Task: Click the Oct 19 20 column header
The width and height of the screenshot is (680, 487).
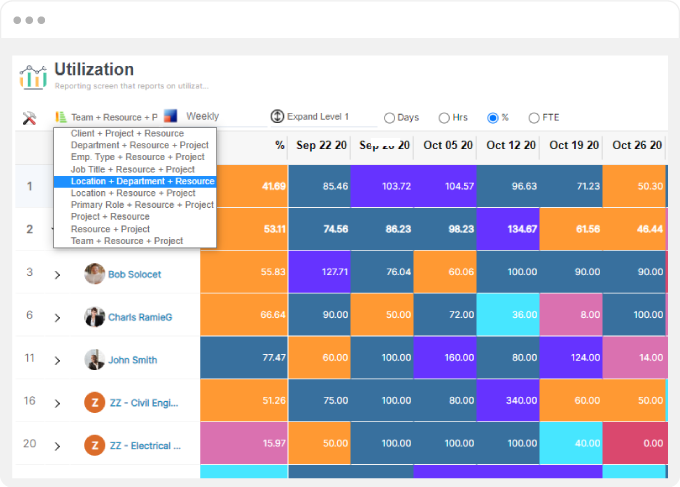Action: 574,145
